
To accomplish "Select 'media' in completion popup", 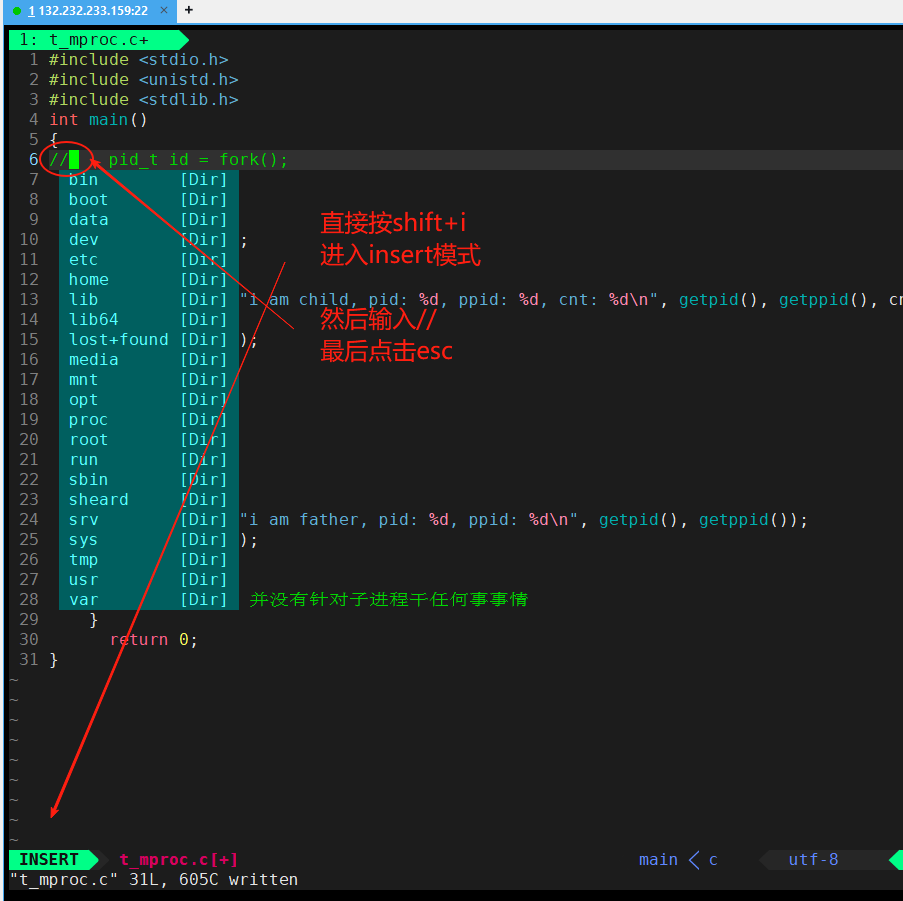I will tap(149, 360).
